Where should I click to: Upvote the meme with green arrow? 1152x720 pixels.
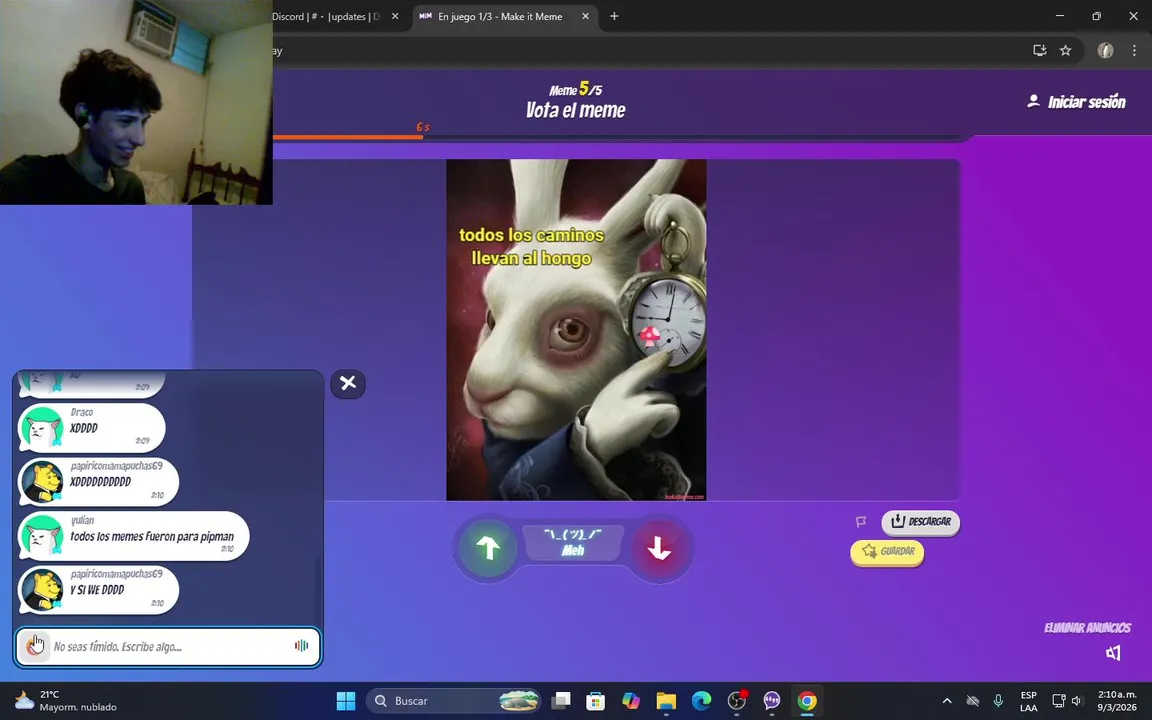tap(489, 548)
